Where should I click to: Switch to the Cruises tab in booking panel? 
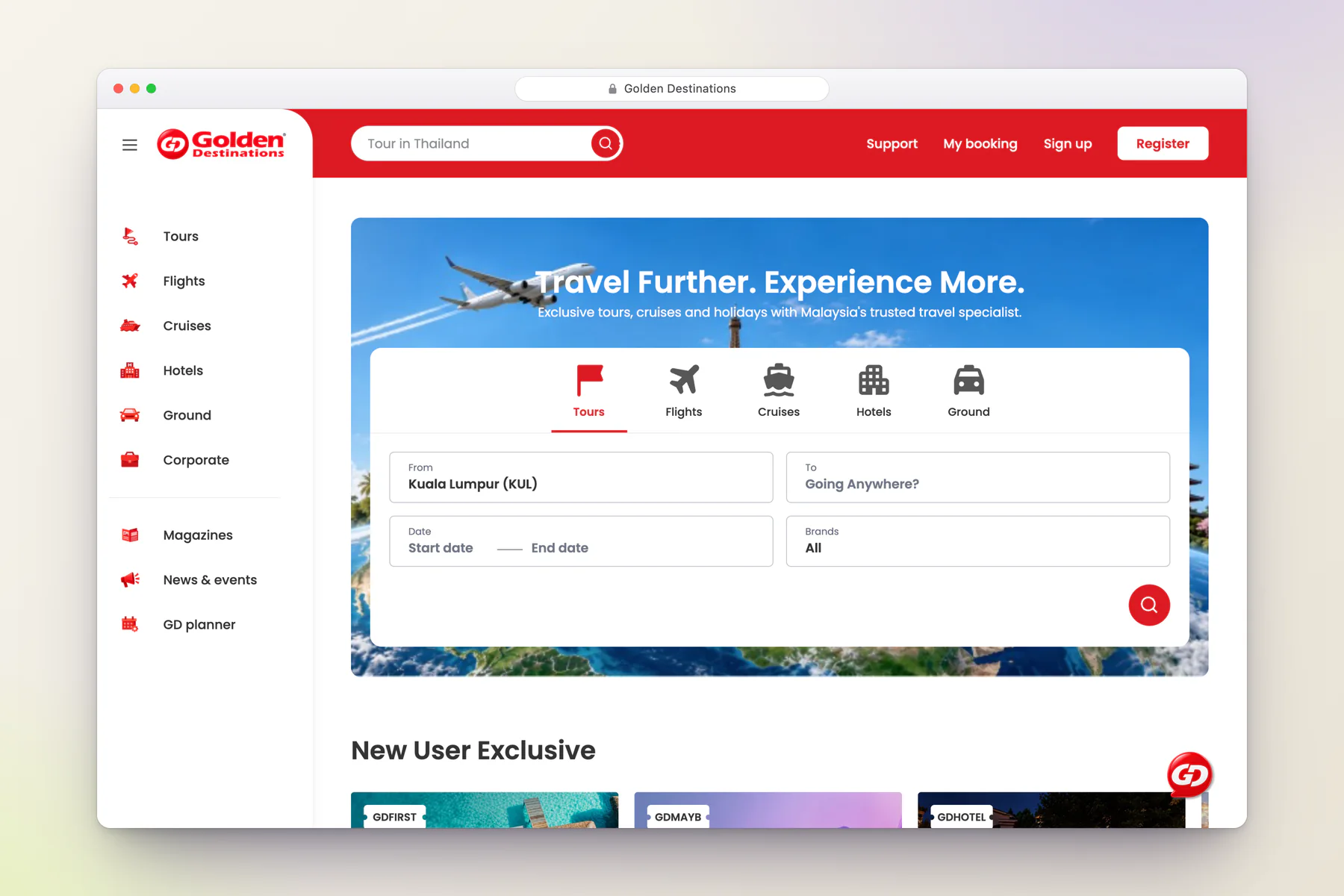(x=779, y=391)
